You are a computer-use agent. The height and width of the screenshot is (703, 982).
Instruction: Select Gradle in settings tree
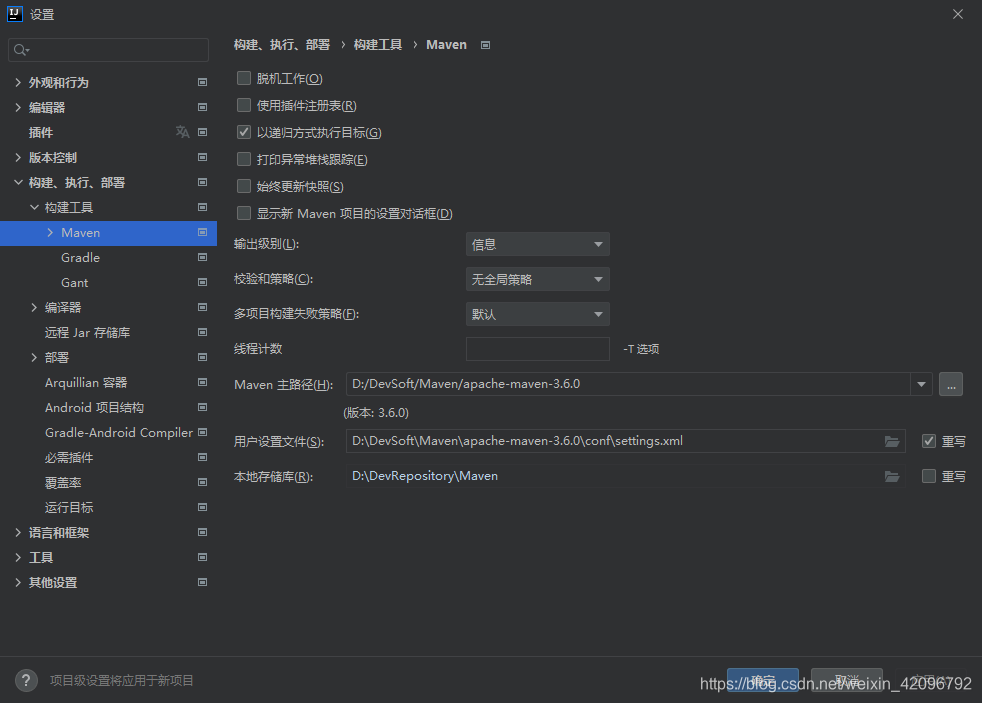pos(80,257)
